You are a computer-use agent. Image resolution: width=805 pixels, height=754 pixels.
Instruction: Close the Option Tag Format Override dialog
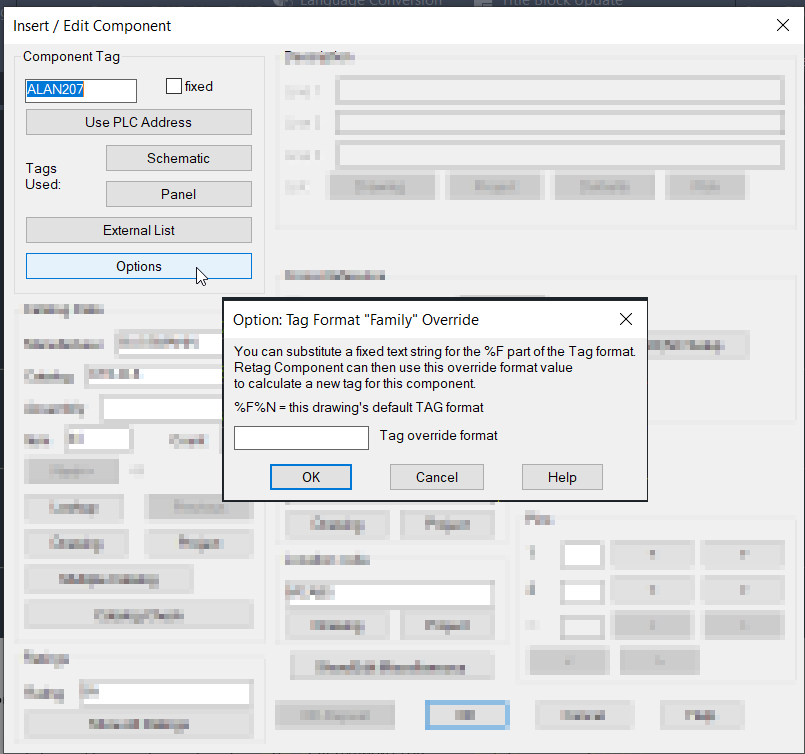click(x=625, y=320)
